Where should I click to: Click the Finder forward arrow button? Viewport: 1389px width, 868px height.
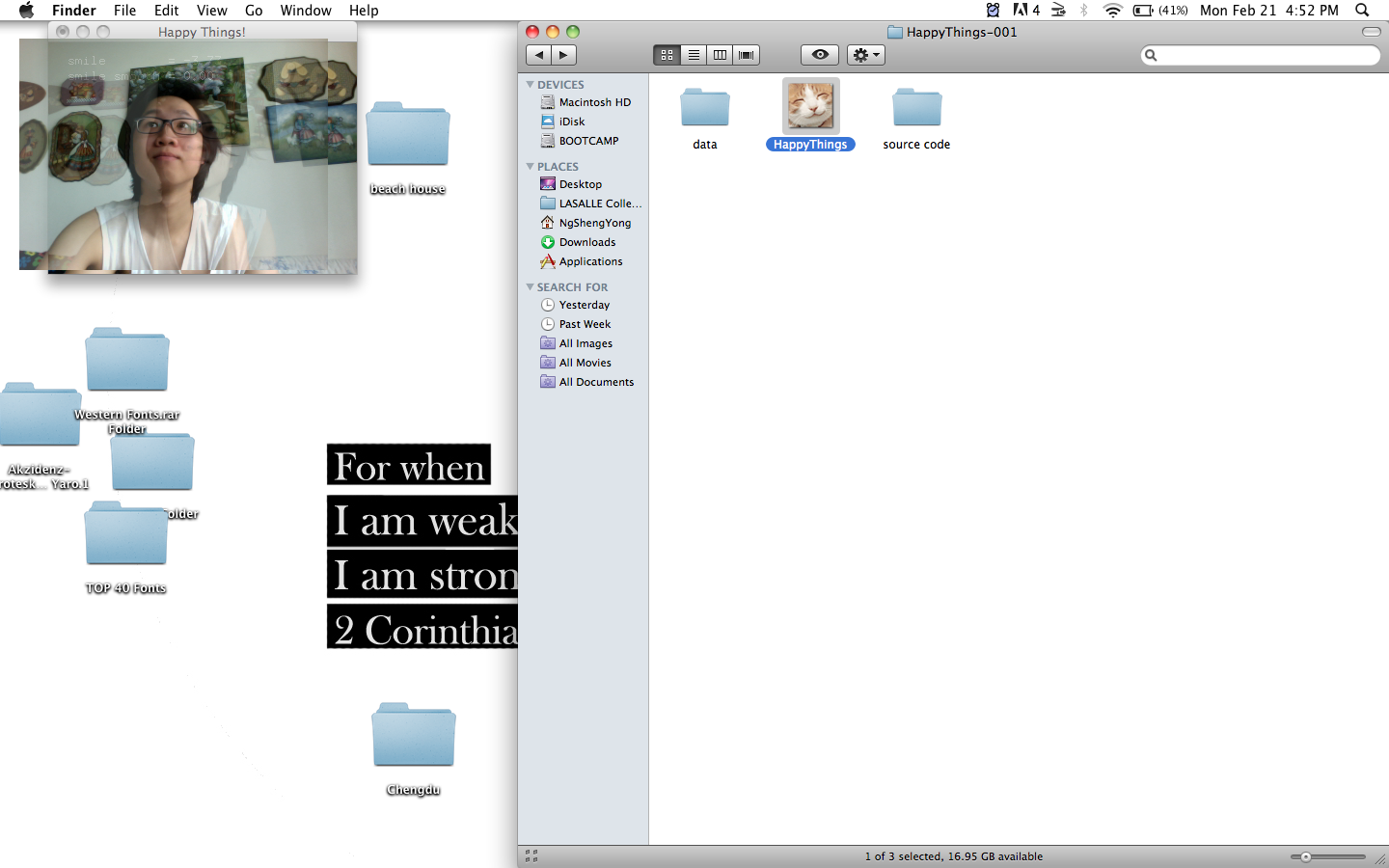click(x=563, y=55)
